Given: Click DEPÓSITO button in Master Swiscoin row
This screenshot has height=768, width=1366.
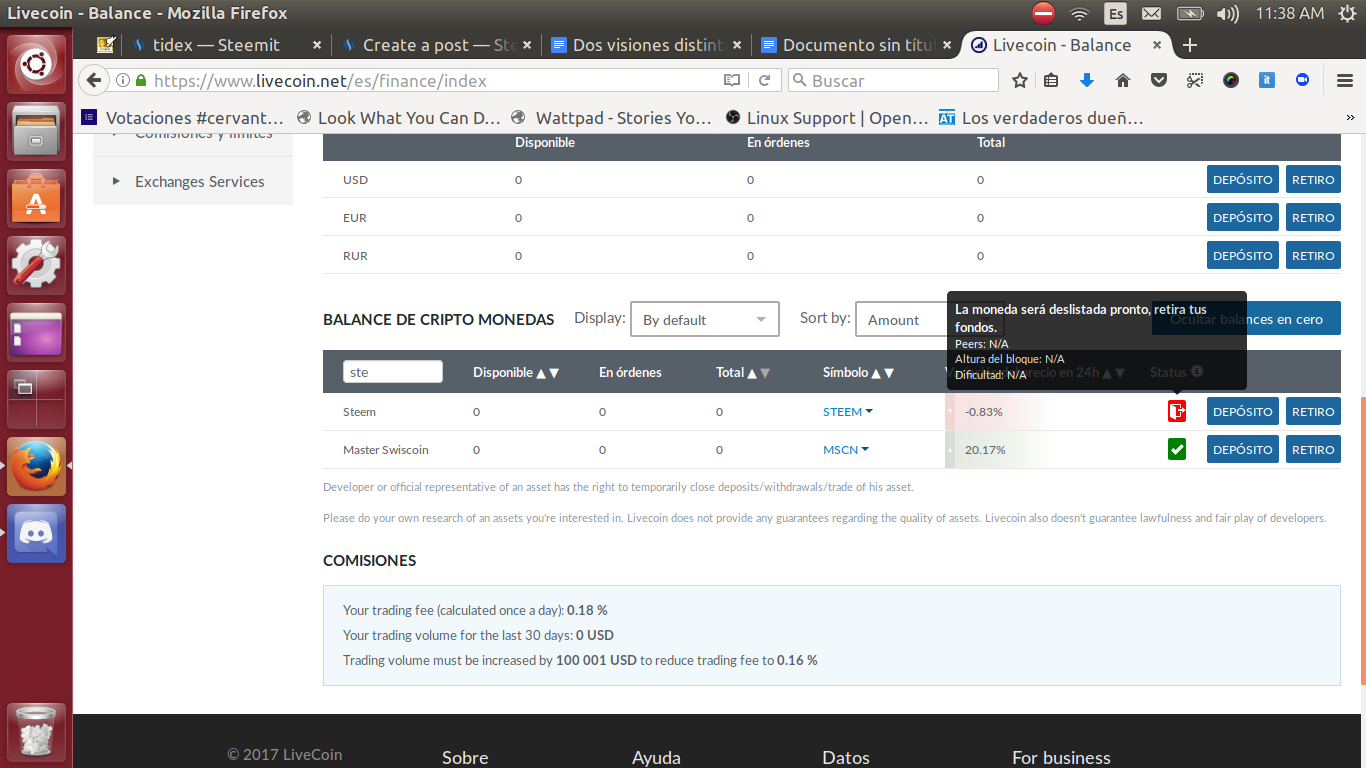Looking at the screenshot, I should click(x=1242, y=449).
